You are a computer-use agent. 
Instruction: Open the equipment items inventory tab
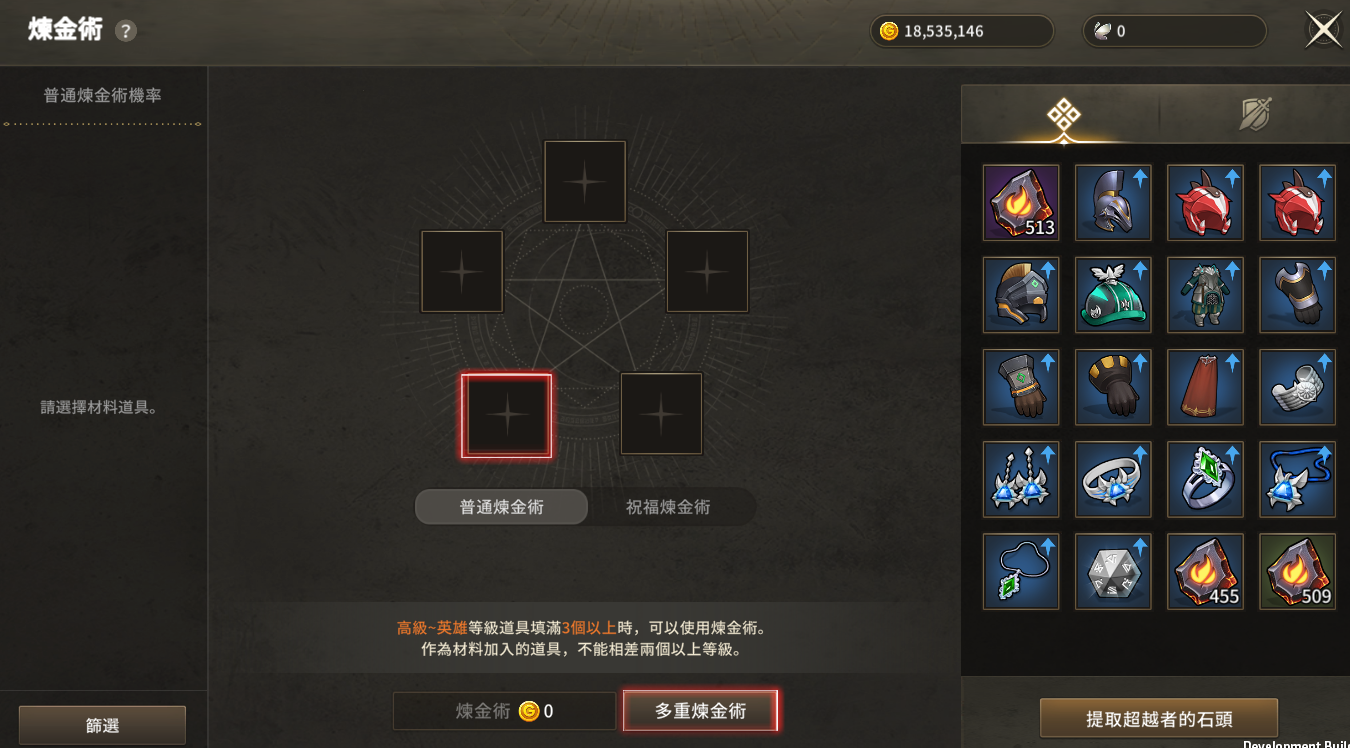tap(1063, 115)
